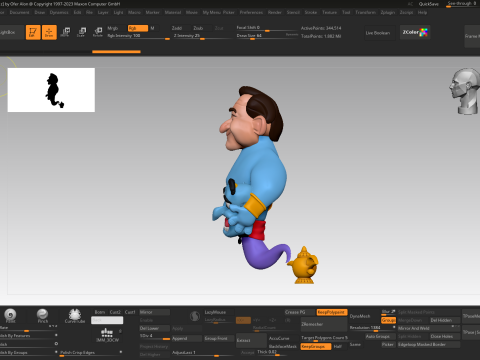
Task: Toggle KeepPolypaint option
Action: point(332,312)
